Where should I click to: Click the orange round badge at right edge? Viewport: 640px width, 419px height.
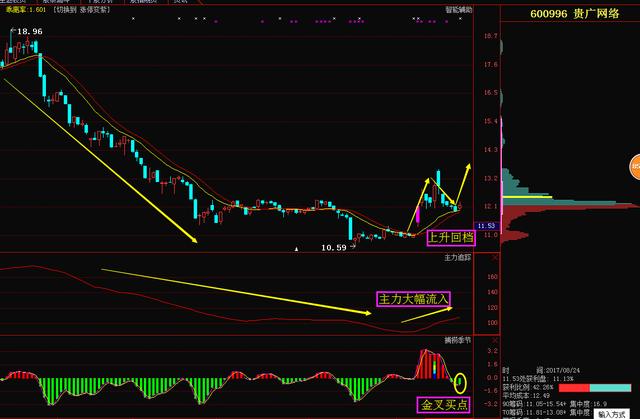tap(634, 166)
